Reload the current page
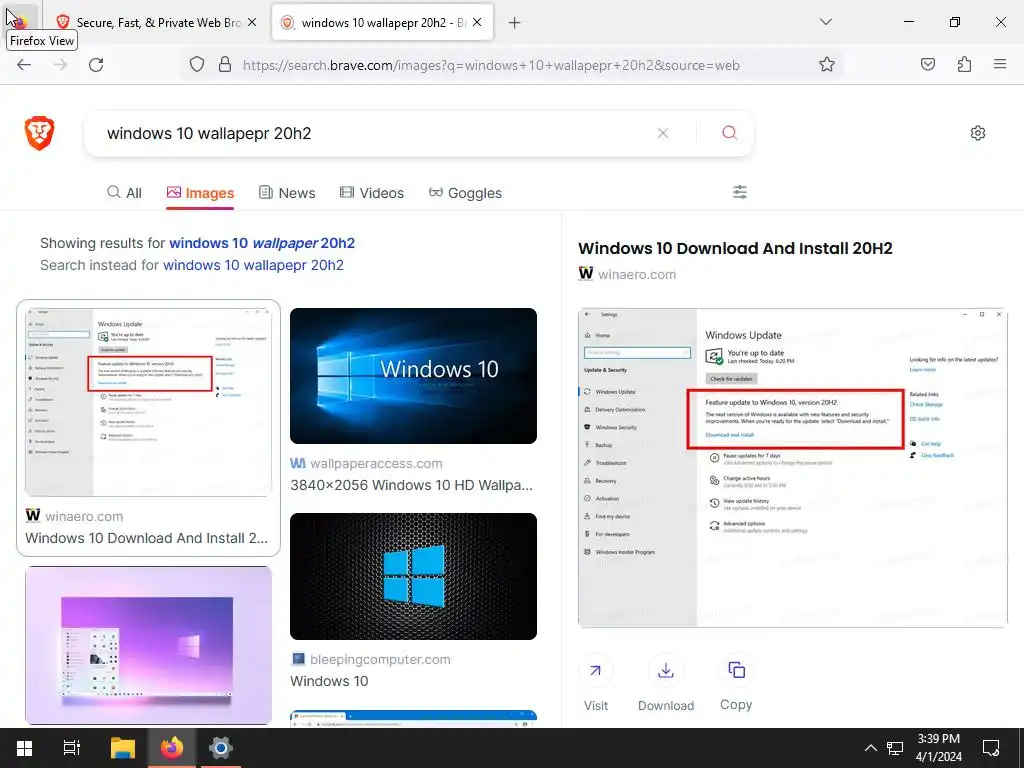This screenshot has width=1024, height=768. click(x=96, y=65)
